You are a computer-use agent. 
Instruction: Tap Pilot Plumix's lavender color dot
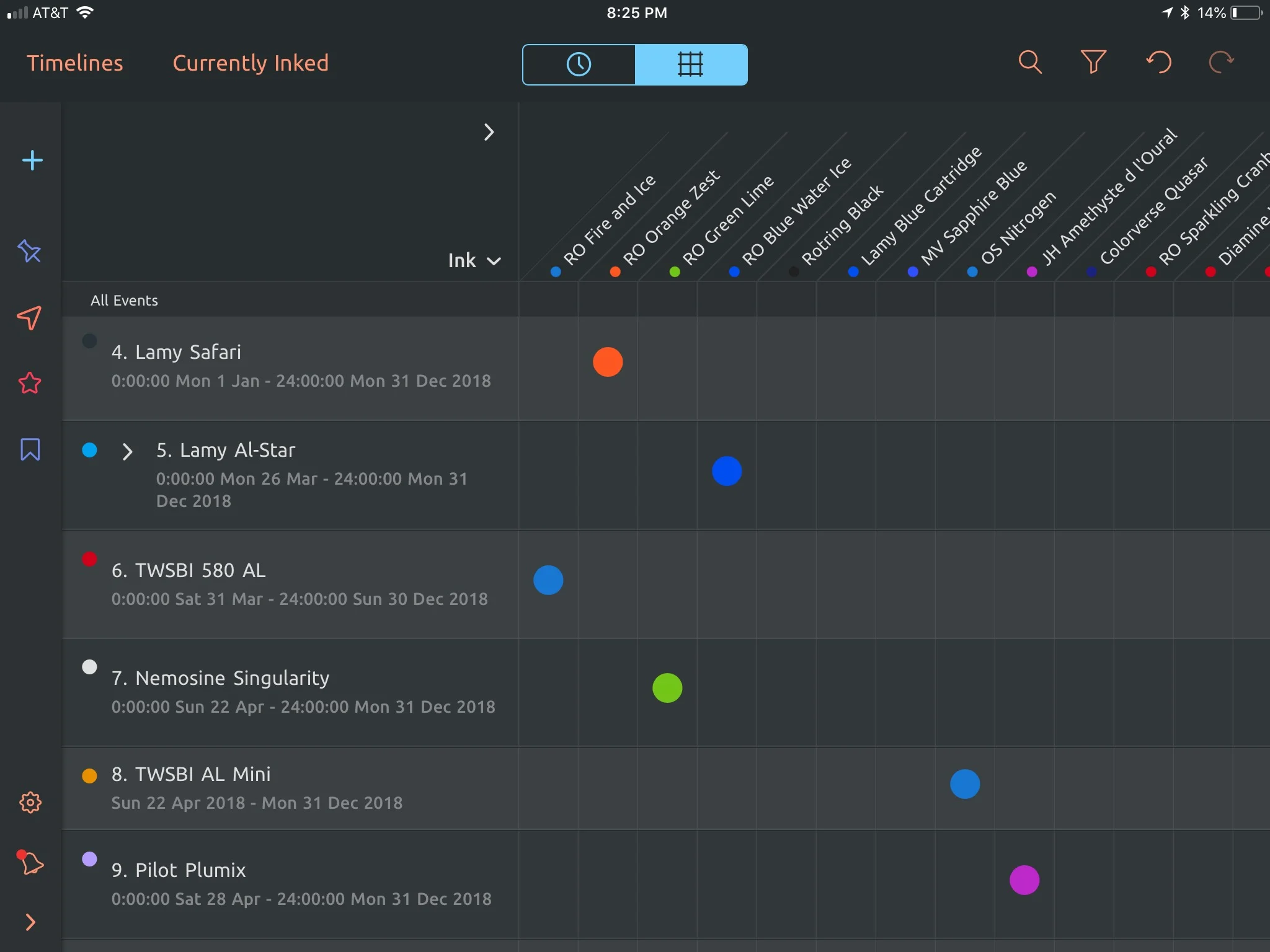coord(90,859)
